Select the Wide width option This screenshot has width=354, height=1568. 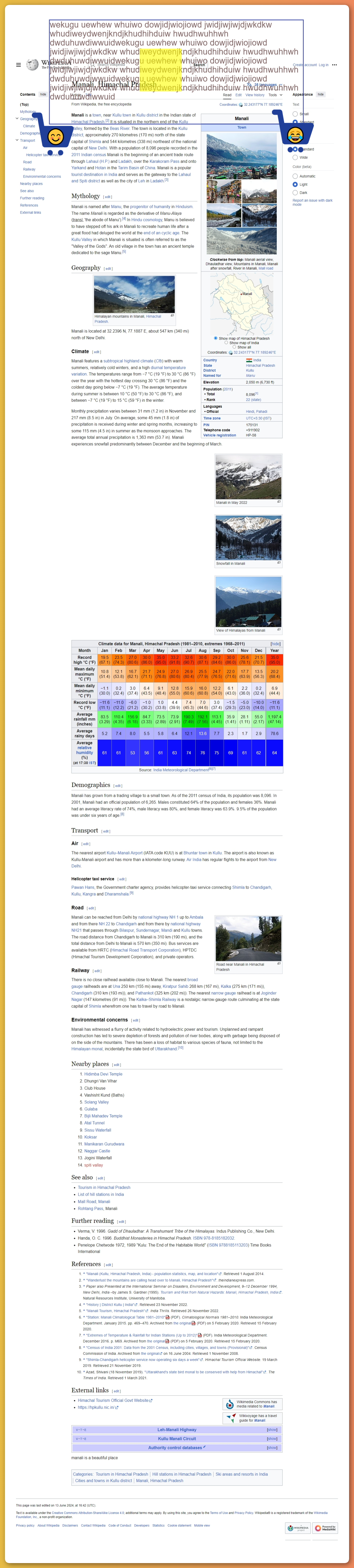[x=295, y=157]
